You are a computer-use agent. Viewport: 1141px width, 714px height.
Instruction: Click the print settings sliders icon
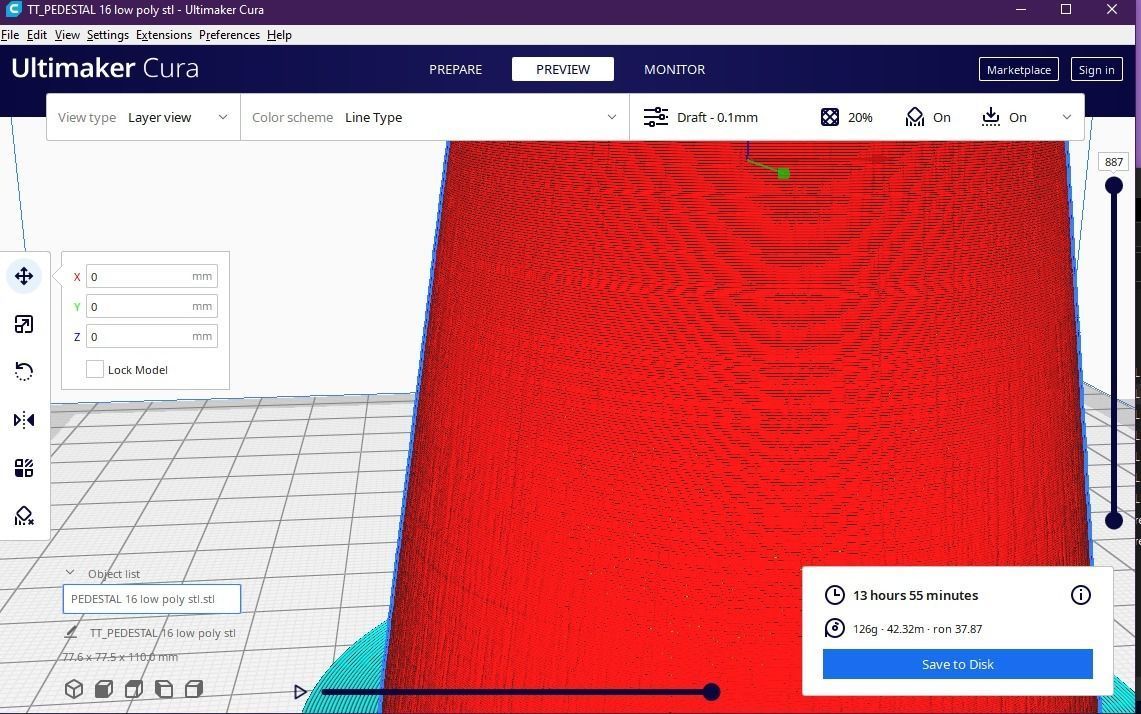(656, 117)
